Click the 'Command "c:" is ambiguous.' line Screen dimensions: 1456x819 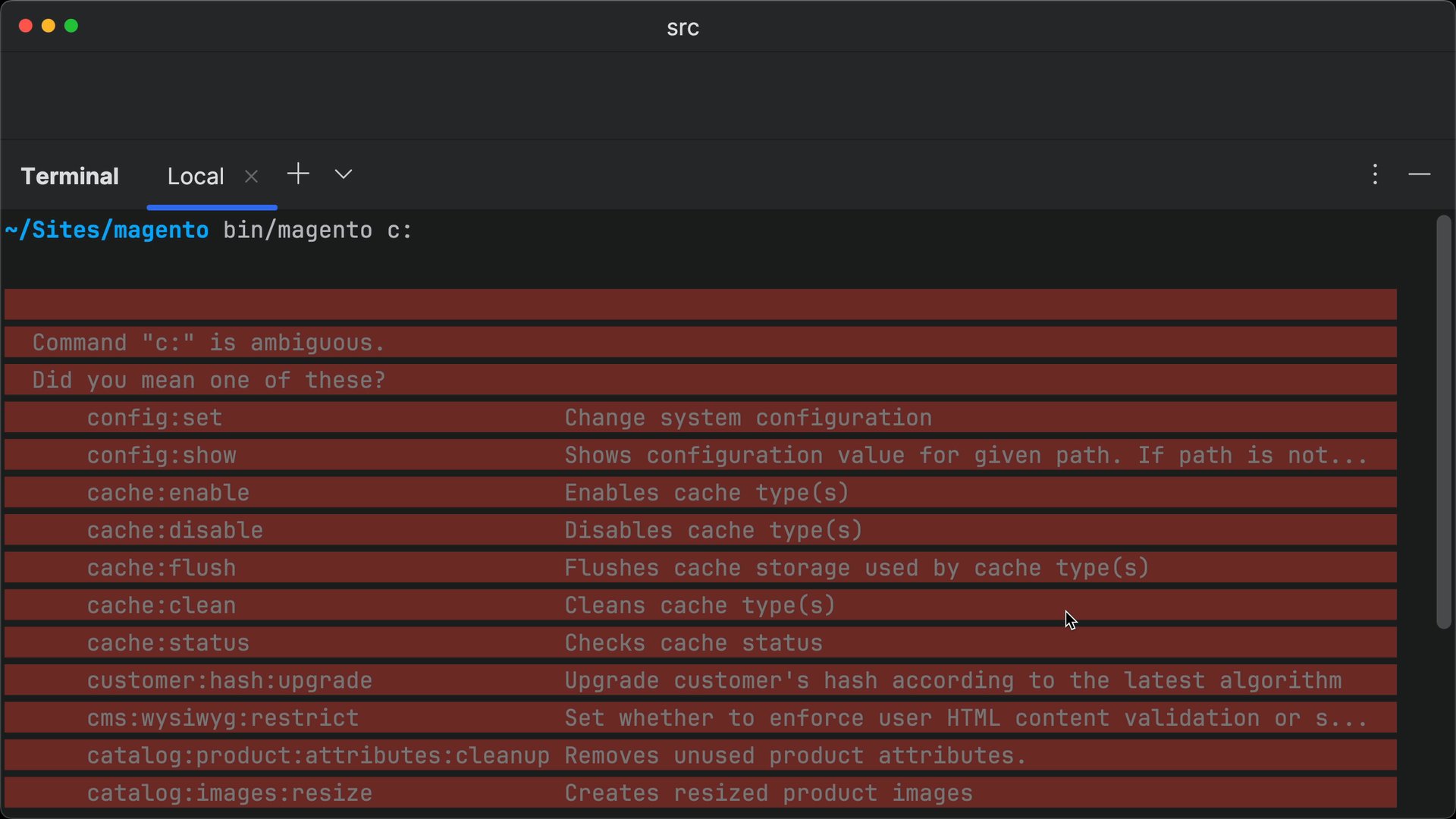209,343
